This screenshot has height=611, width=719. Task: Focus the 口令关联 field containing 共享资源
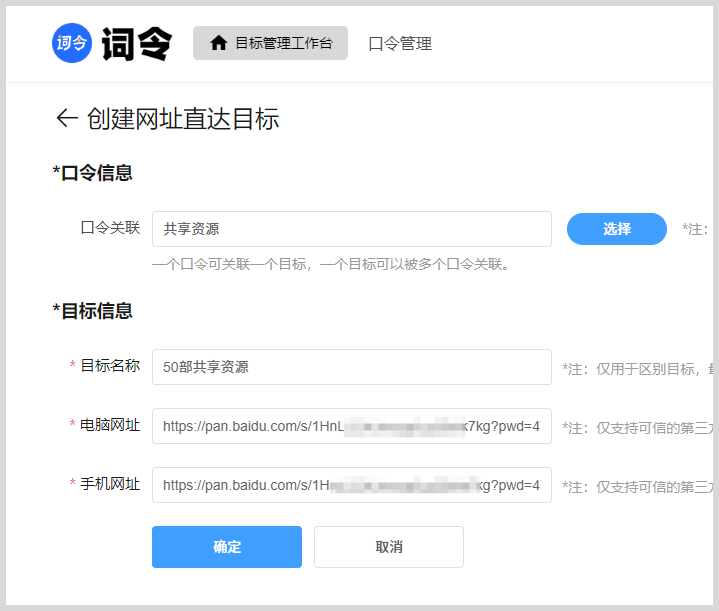351,229
